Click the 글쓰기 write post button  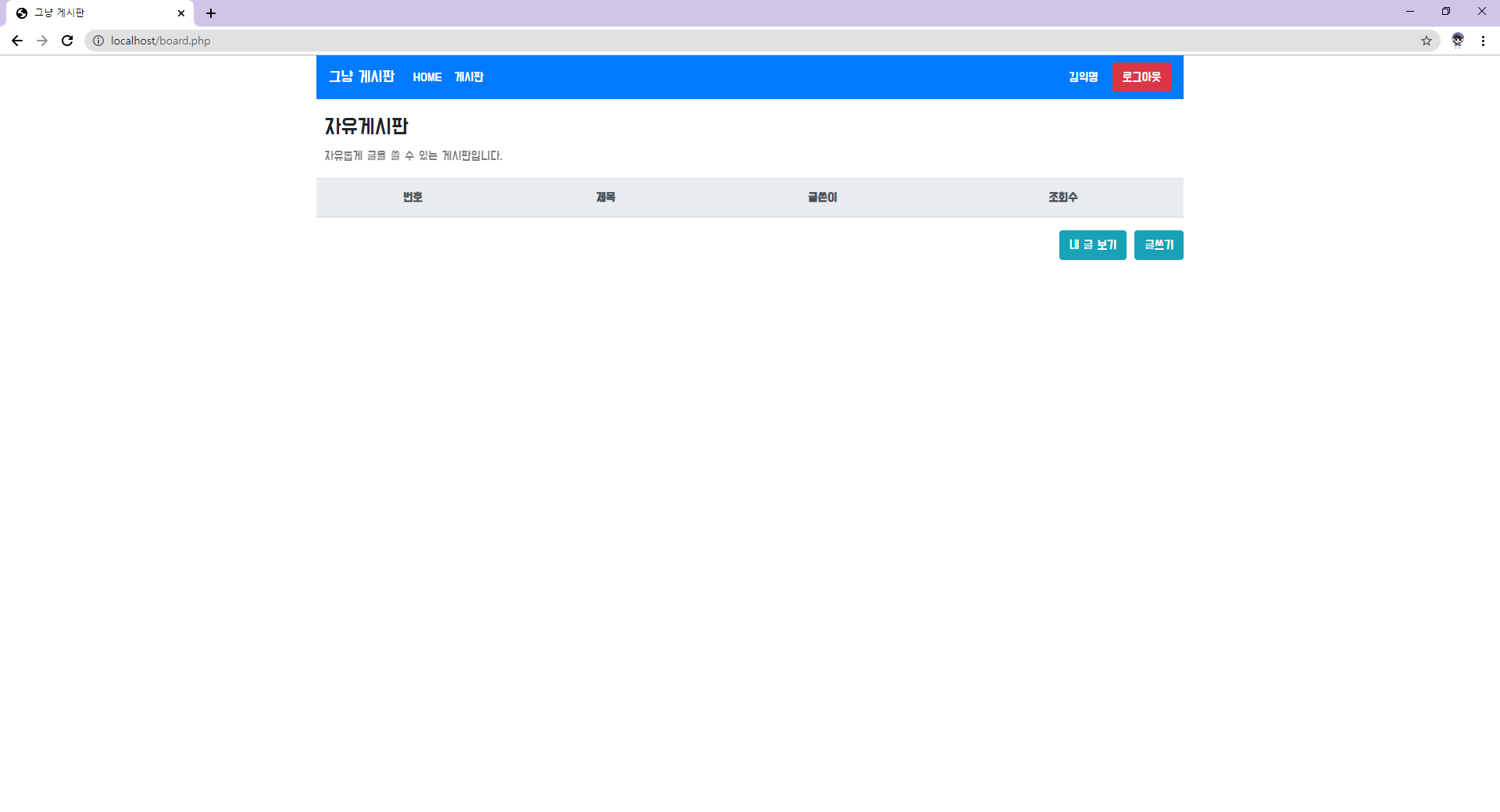click(1159, 244)
